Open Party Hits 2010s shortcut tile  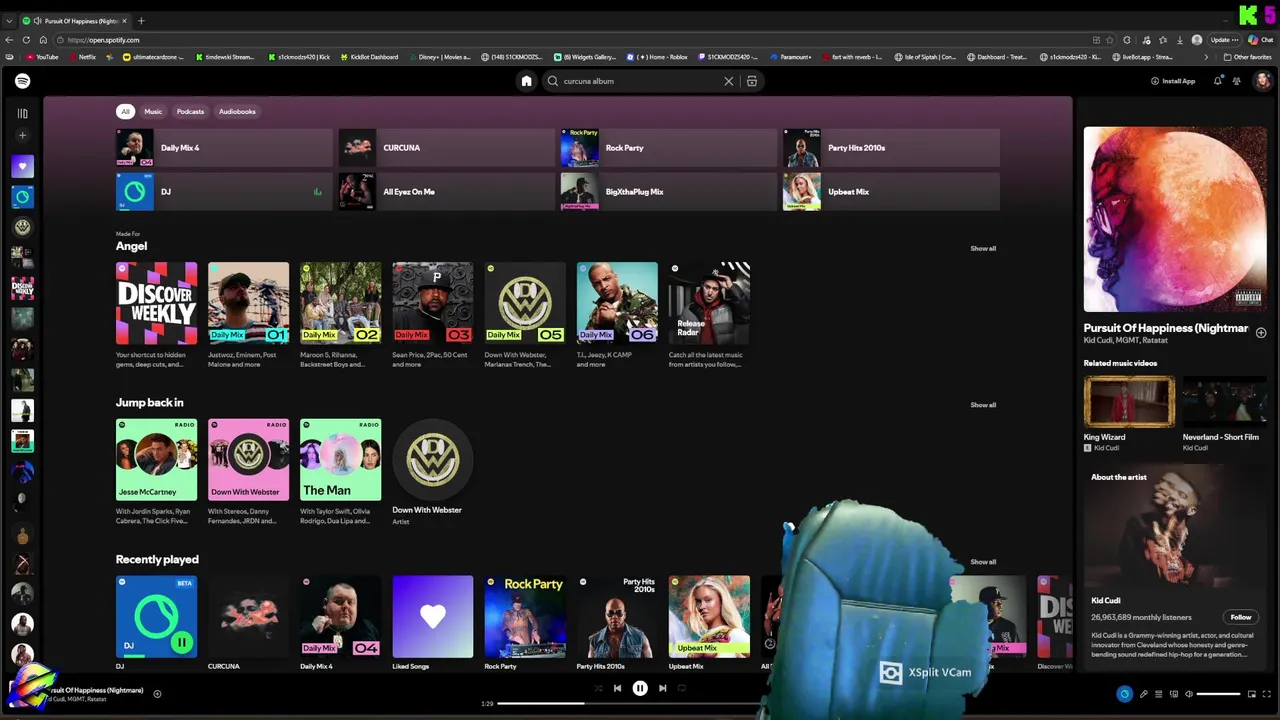(891, 148)
